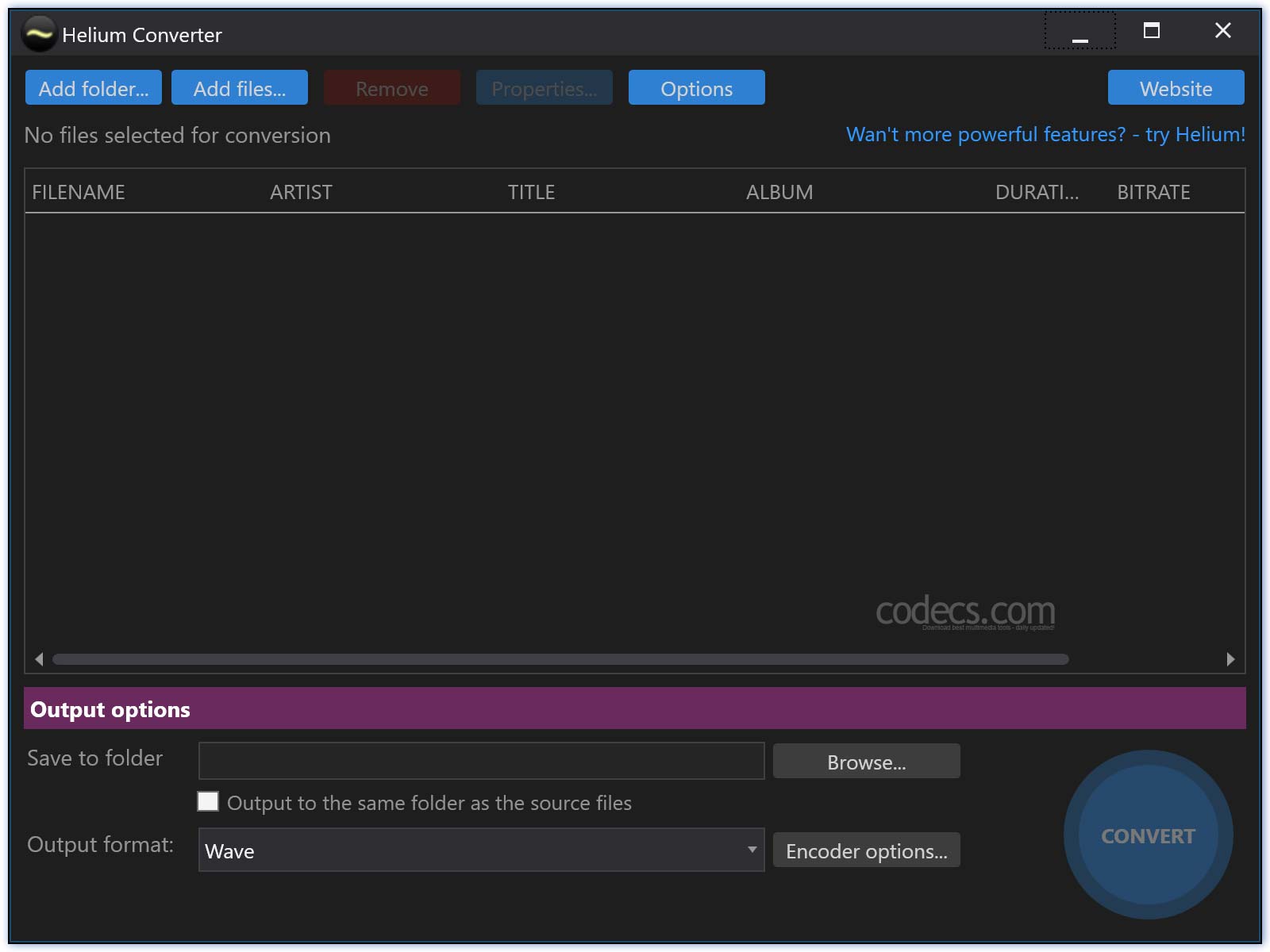Maximize the Helium Converter window
The image size is (1270, 952).
click(1152, 31)
